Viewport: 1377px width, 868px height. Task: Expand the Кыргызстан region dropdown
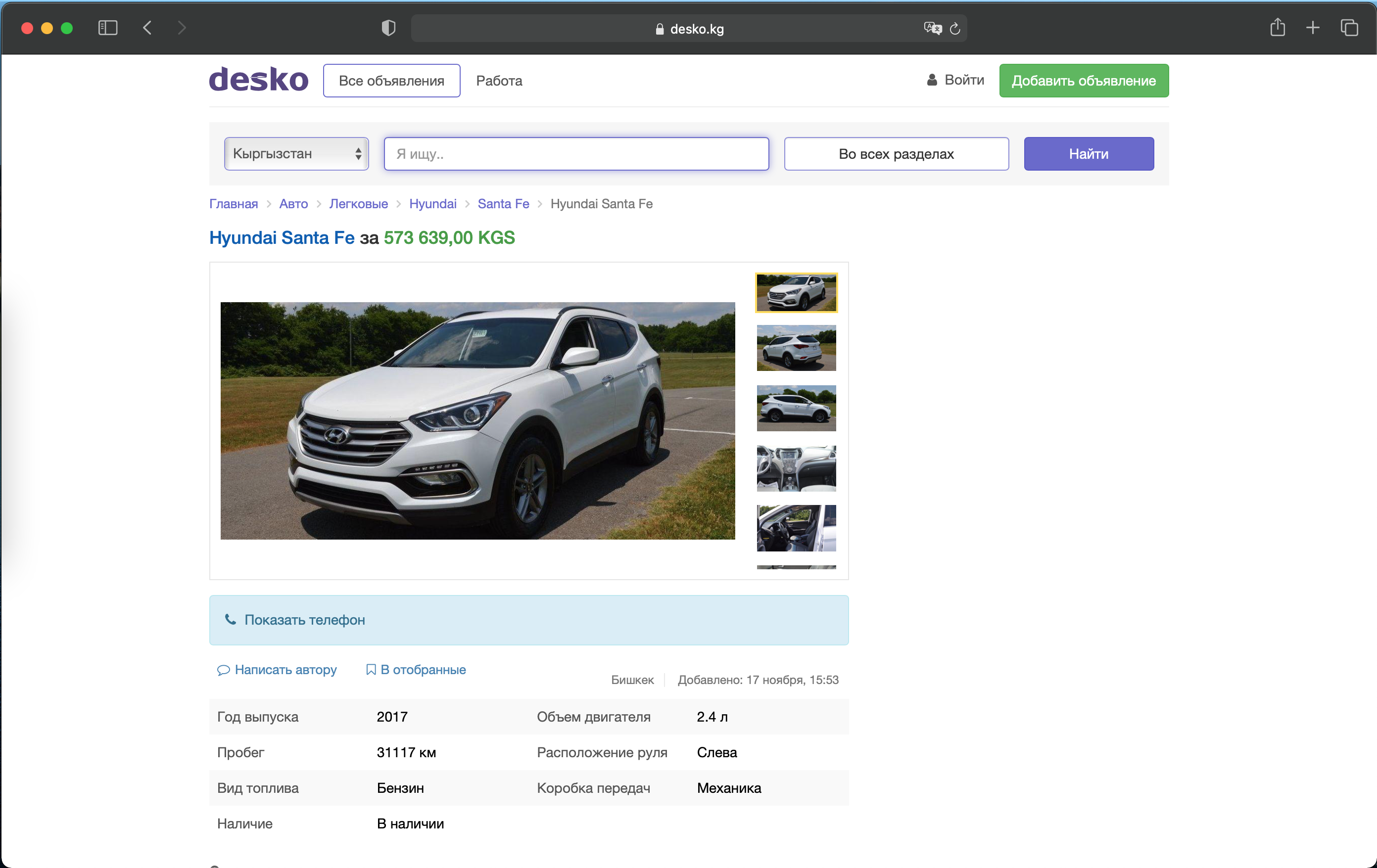(296, 154)
